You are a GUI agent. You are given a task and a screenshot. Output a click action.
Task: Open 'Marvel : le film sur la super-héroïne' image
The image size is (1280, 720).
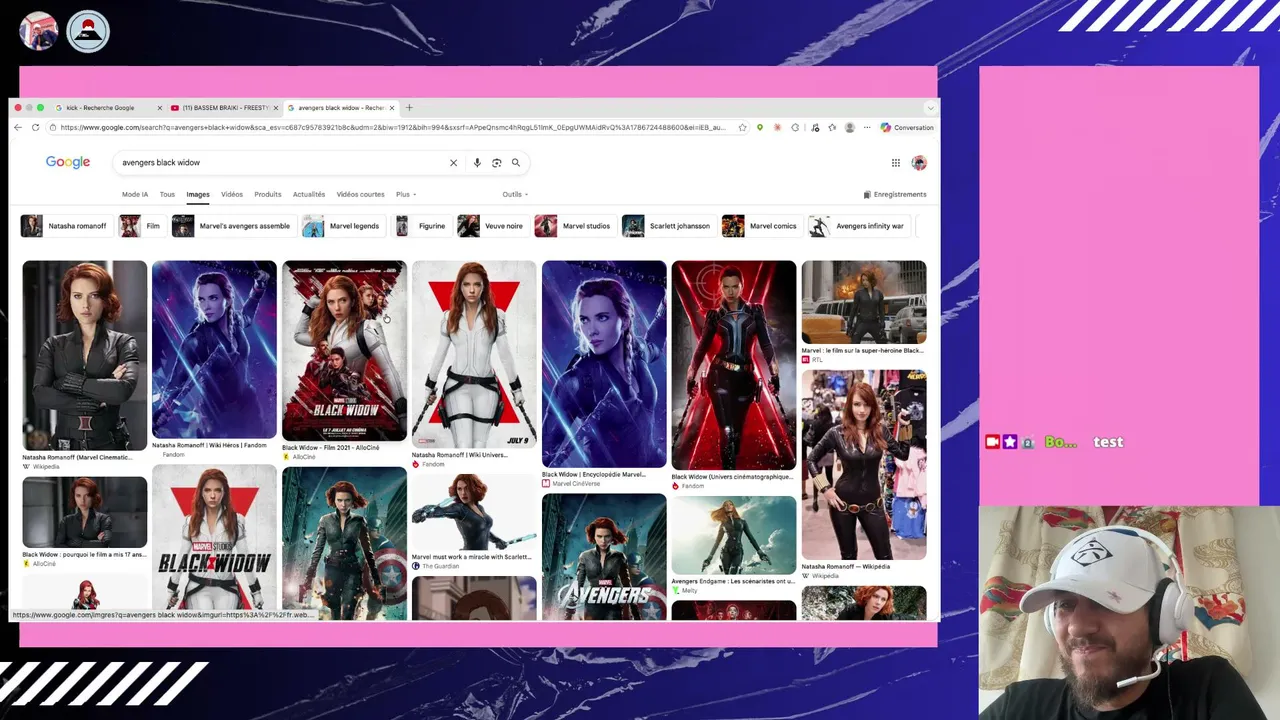click(864, 302)
